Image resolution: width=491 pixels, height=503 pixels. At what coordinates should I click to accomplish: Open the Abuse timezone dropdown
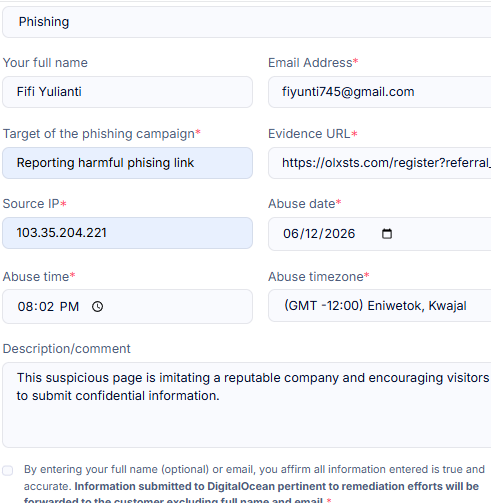(x=380, y=306)
